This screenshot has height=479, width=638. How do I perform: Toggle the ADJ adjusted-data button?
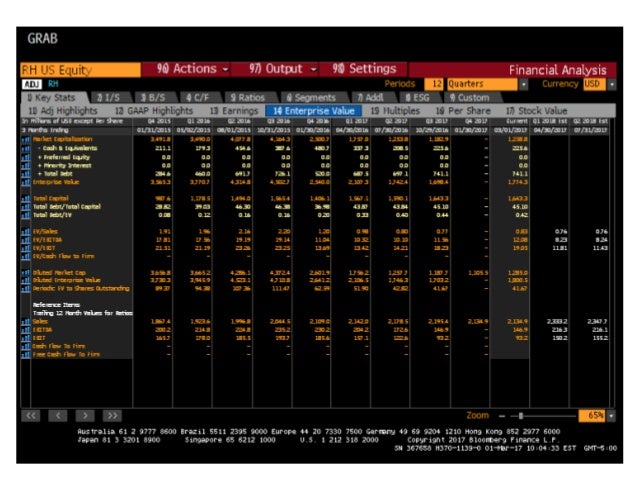(32, 84)
